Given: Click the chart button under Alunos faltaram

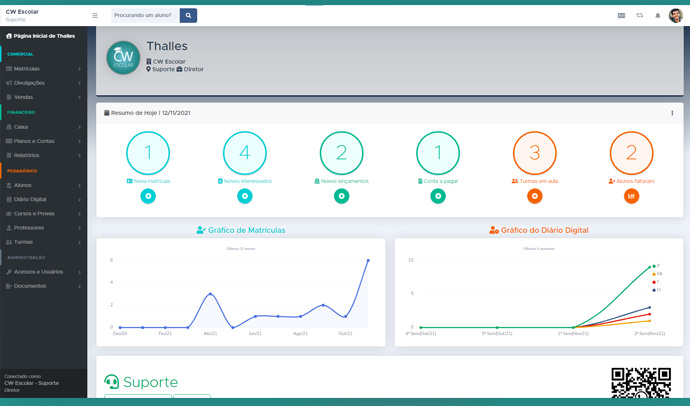Looking at the screenshot, I should tap(631, 196).
